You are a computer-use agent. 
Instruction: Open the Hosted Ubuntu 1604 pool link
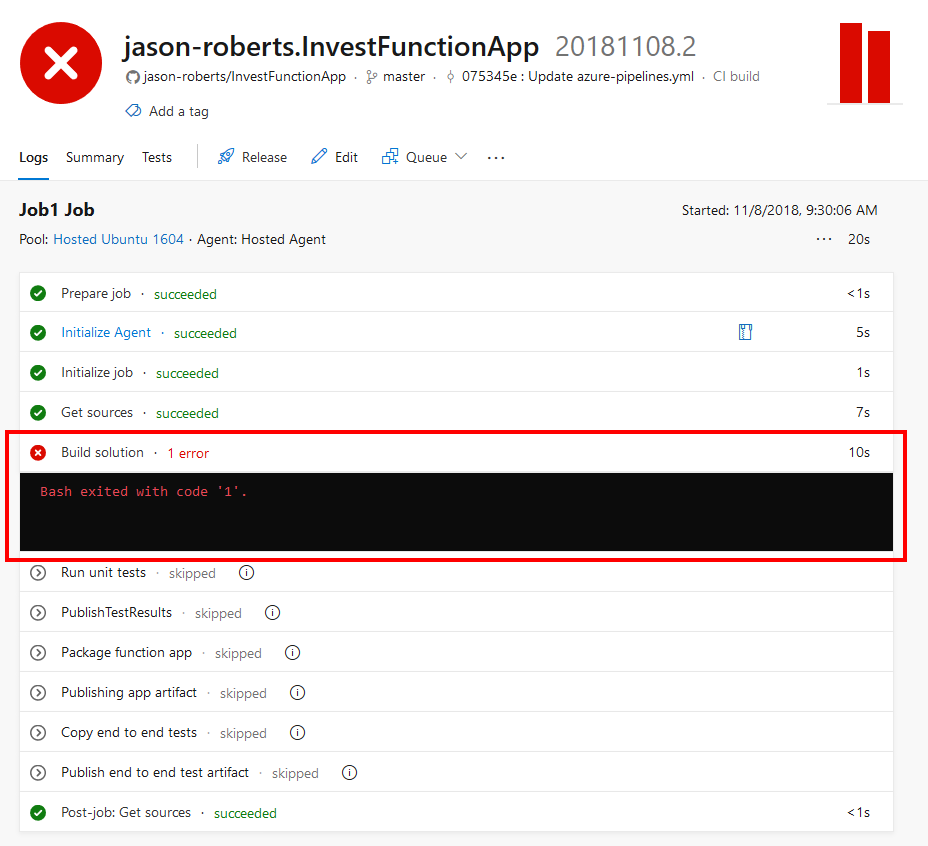(x=118, y=239)
